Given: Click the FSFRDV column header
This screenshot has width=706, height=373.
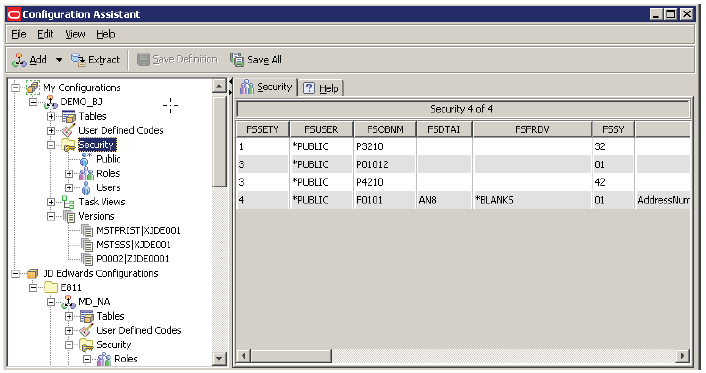Looking at the screenshot, I should [532, 130].
